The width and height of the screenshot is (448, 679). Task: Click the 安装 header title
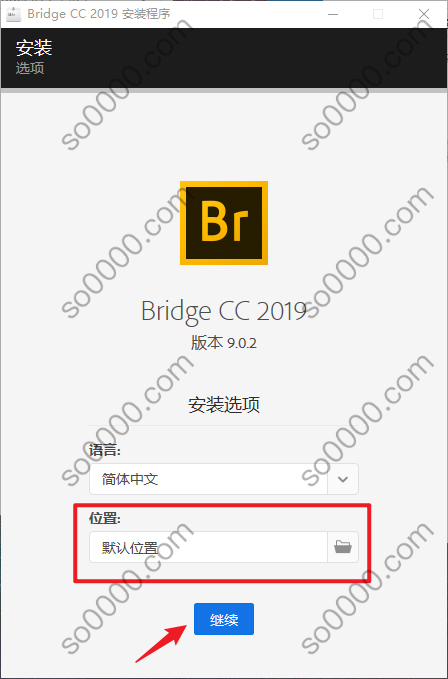click(x=34, y=48)
